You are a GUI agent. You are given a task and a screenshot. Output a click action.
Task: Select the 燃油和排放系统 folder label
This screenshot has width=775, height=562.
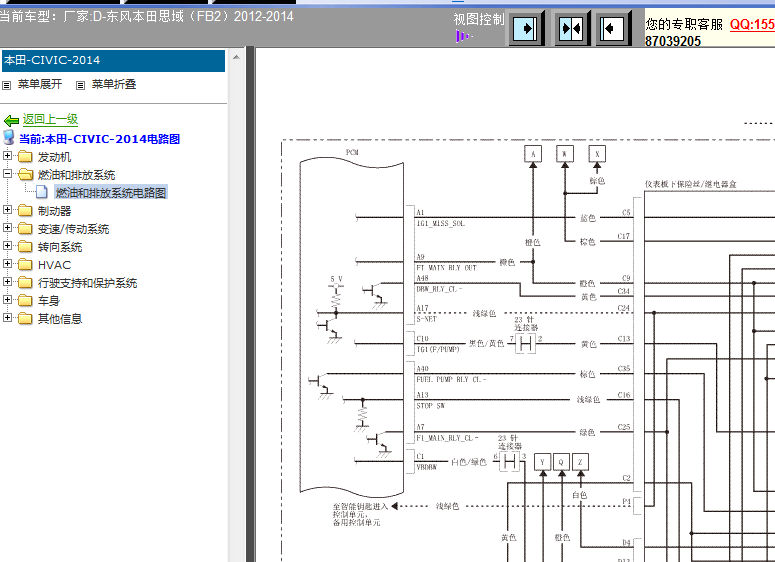click(x=76, y=175)
